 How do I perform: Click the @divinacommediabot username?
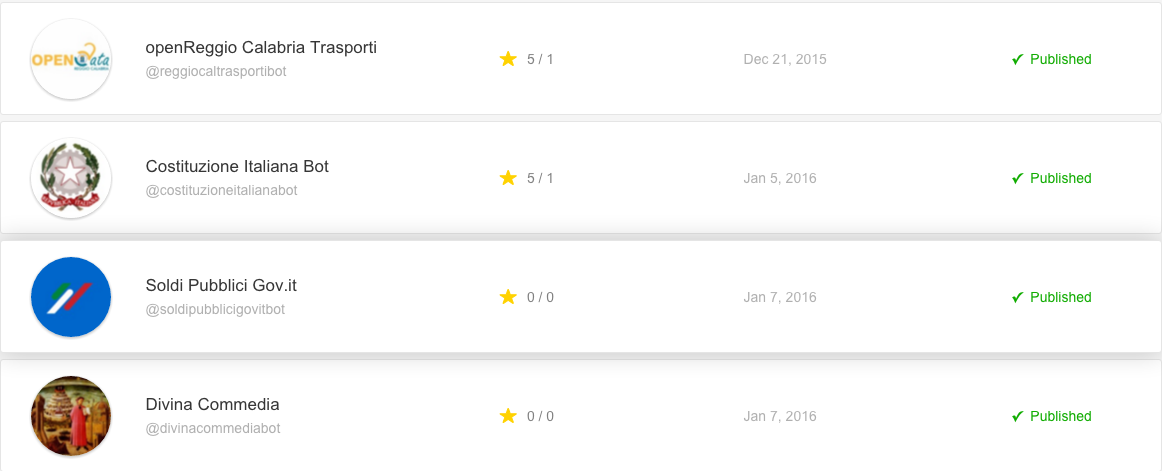coord(213,430)
